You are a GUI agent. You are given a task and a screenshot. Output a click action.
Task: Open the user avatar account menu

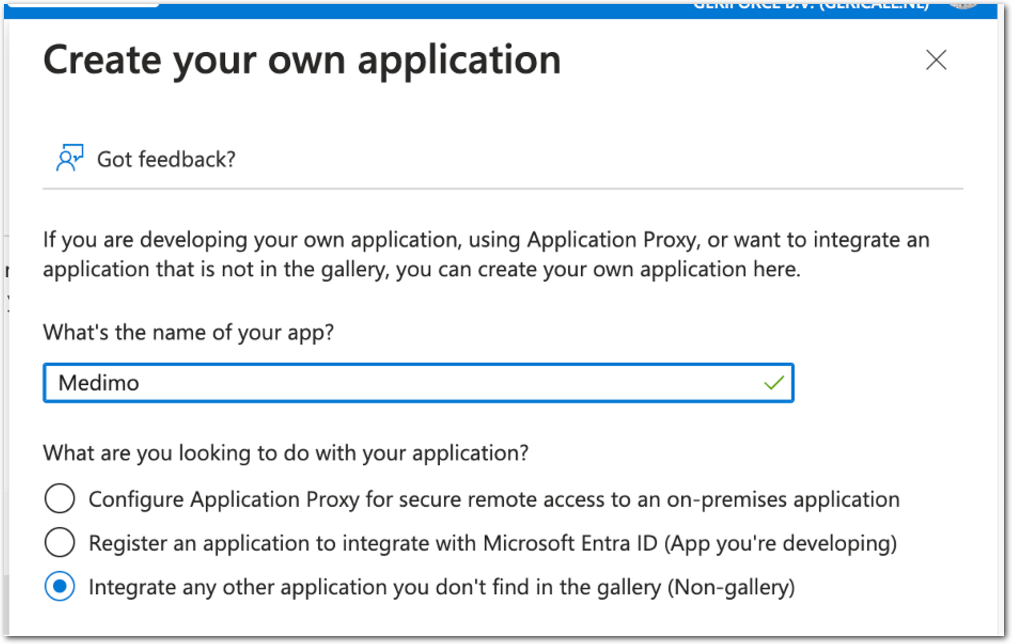(963, 4)
